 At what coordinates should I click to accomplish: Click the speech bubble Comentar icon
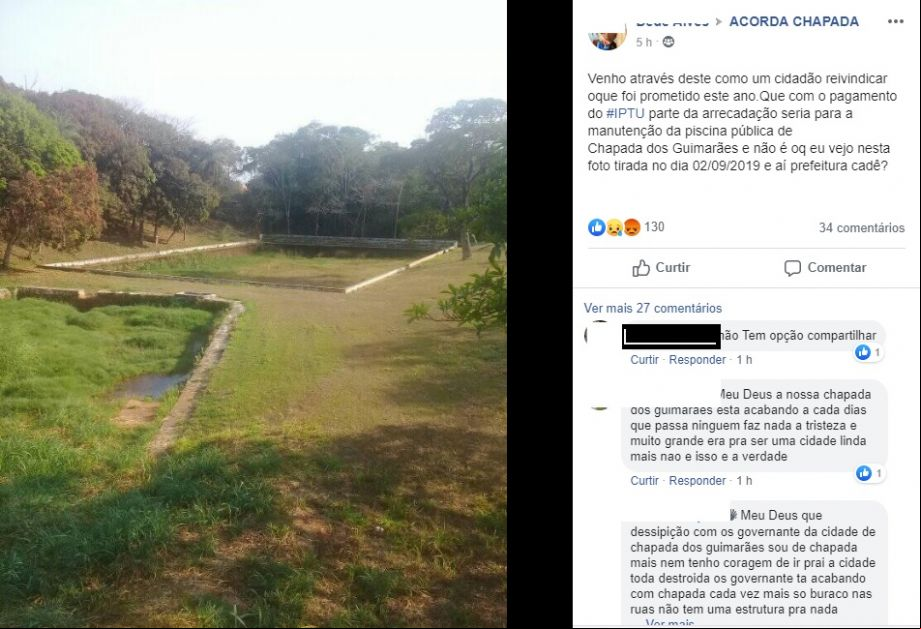tap(792, 268)
